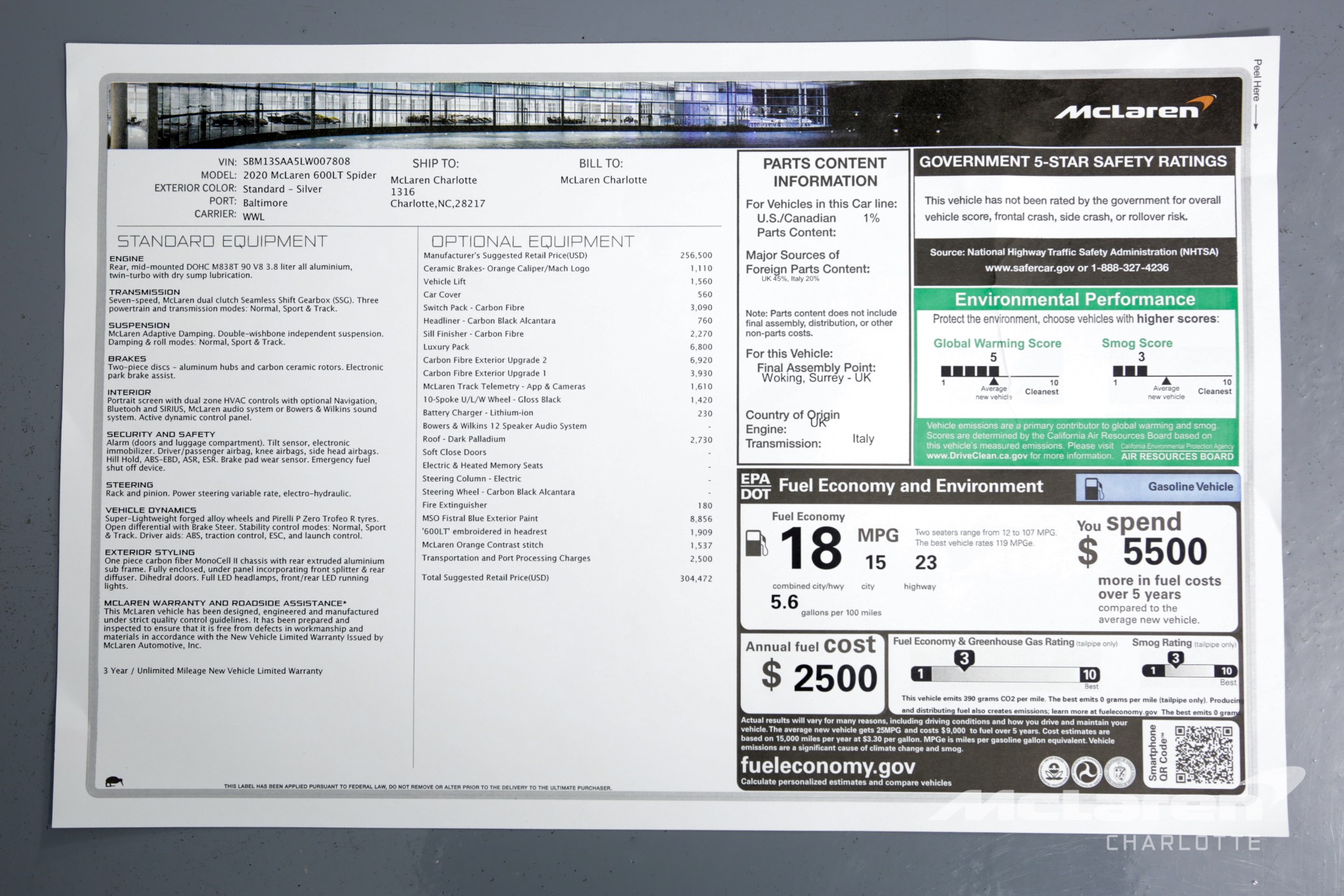Select port value Baltimore
Image resolution: width=1344 pixels, height=896 pixels.
pos(265,203)
